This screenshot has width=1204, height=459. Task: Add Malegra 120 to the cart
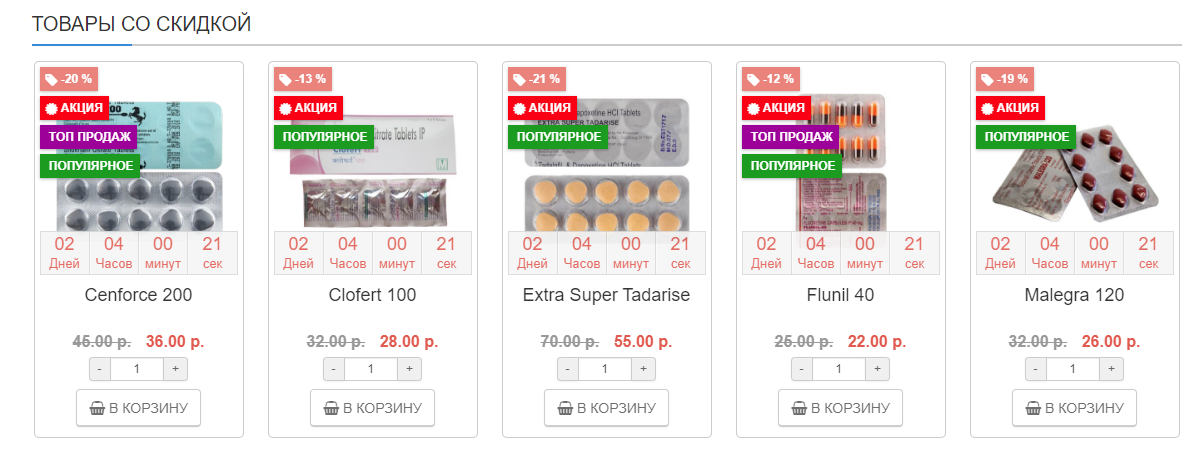[x=1075, y=408]
